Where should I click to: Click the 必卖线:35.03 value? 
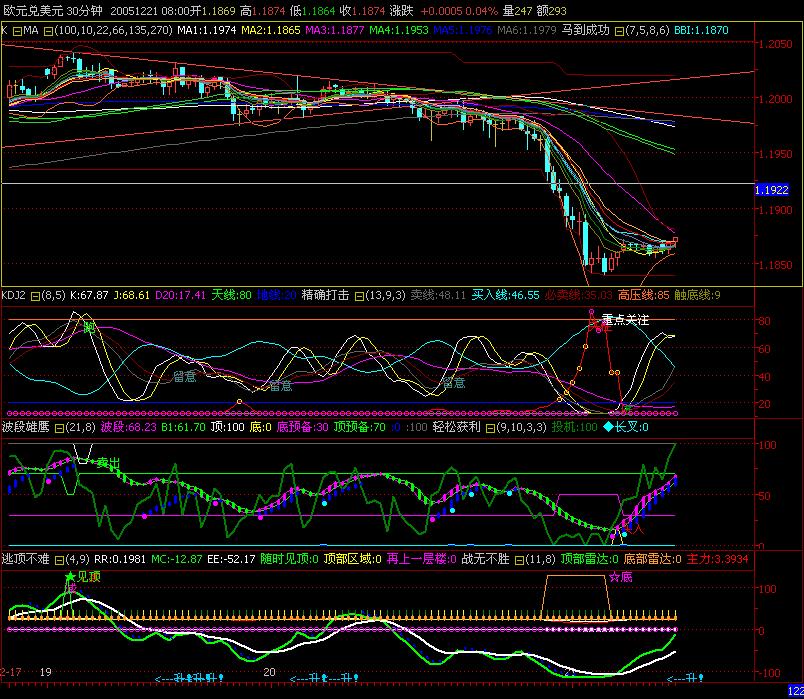tap(579, 295)
